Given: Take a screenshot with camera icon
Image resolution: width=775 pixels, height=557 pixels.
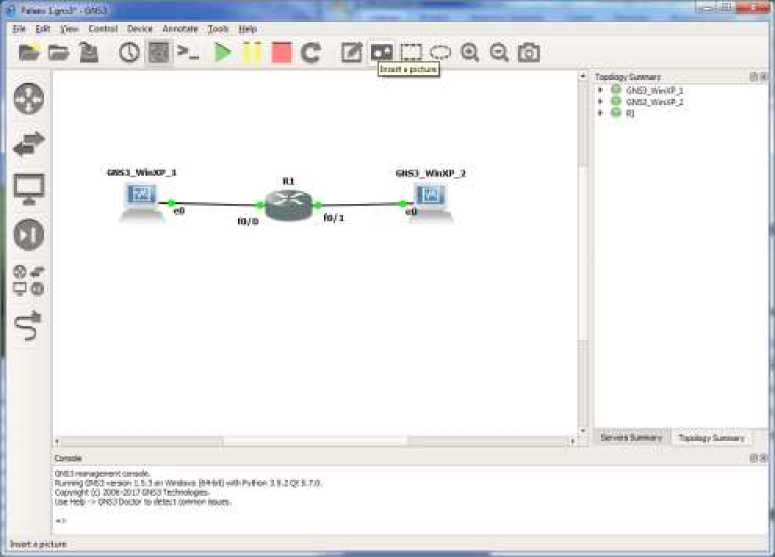Looking at the screenshot, I should [529, 52].
